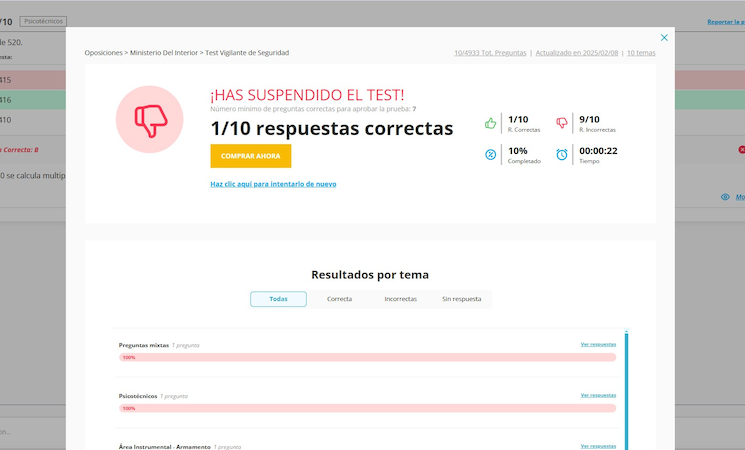Click the Preguntas mixtas red progress bar

pyautogui.click(x=367, y=357)
